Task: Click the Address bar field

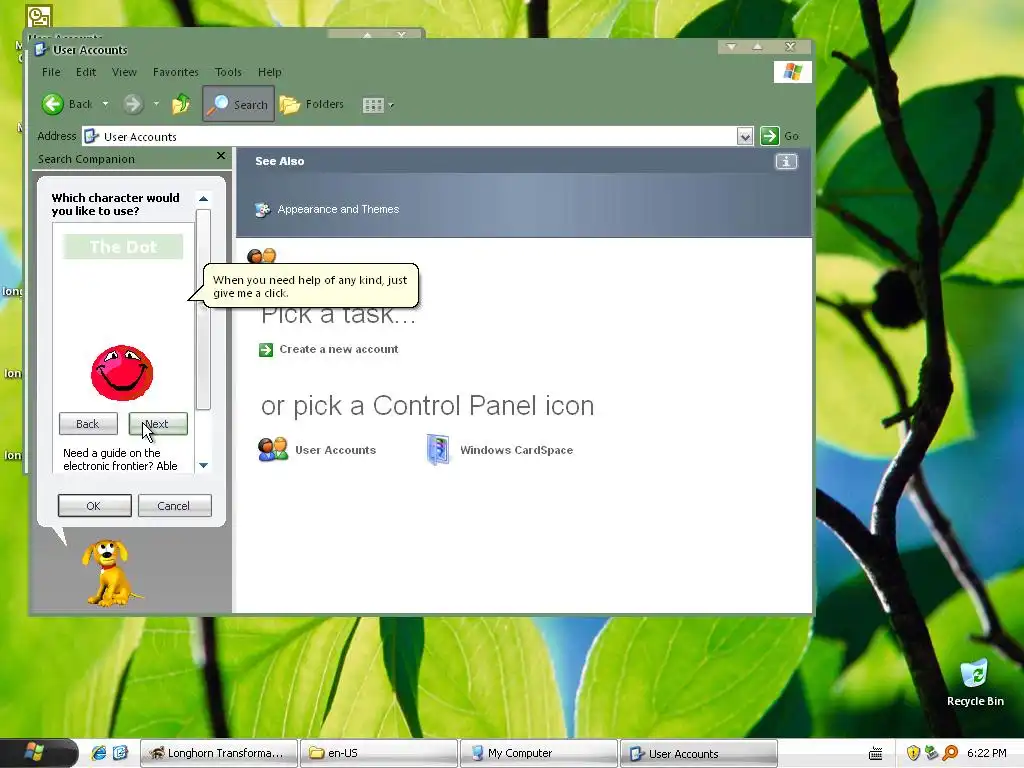Action: [x=418, y=136]
